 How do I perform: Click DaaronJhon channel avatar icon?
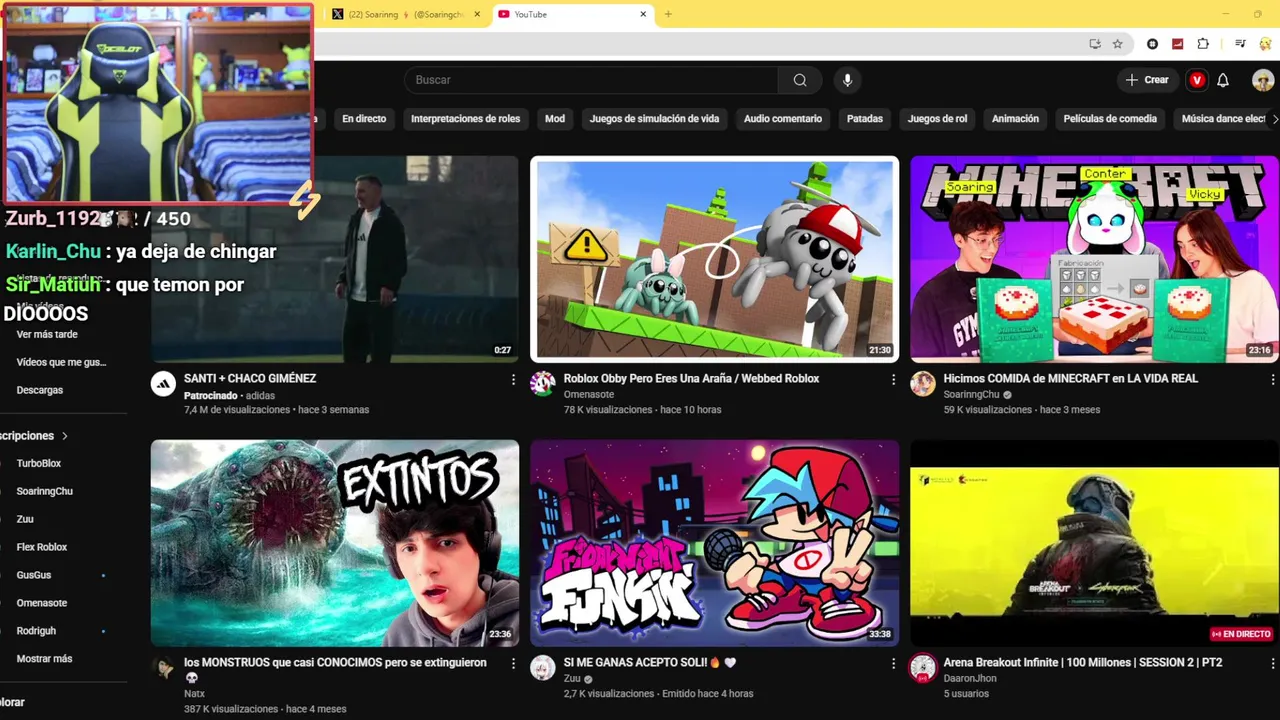(923, 668)
